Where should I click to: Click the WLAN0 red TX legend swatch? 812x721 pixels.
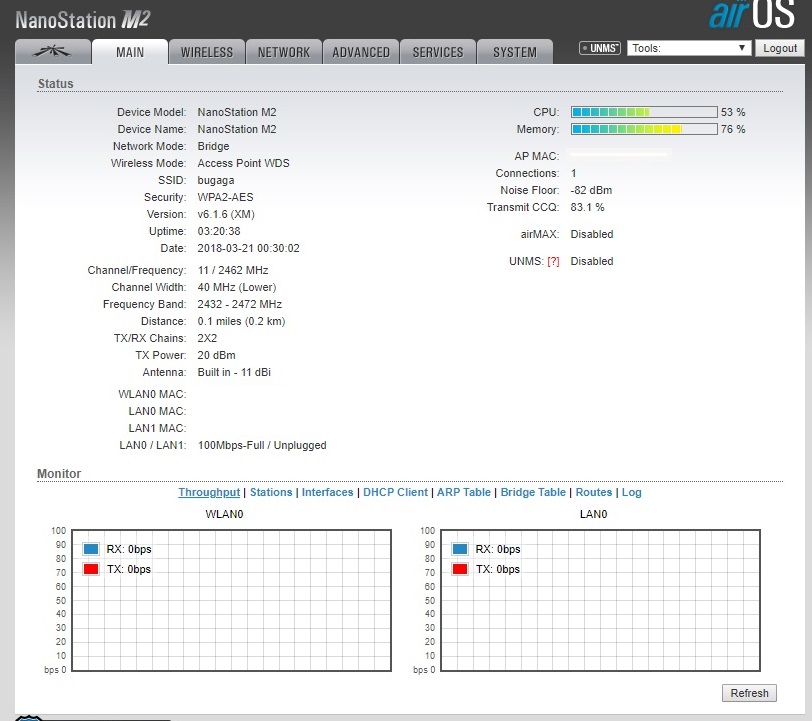point(91,569)
